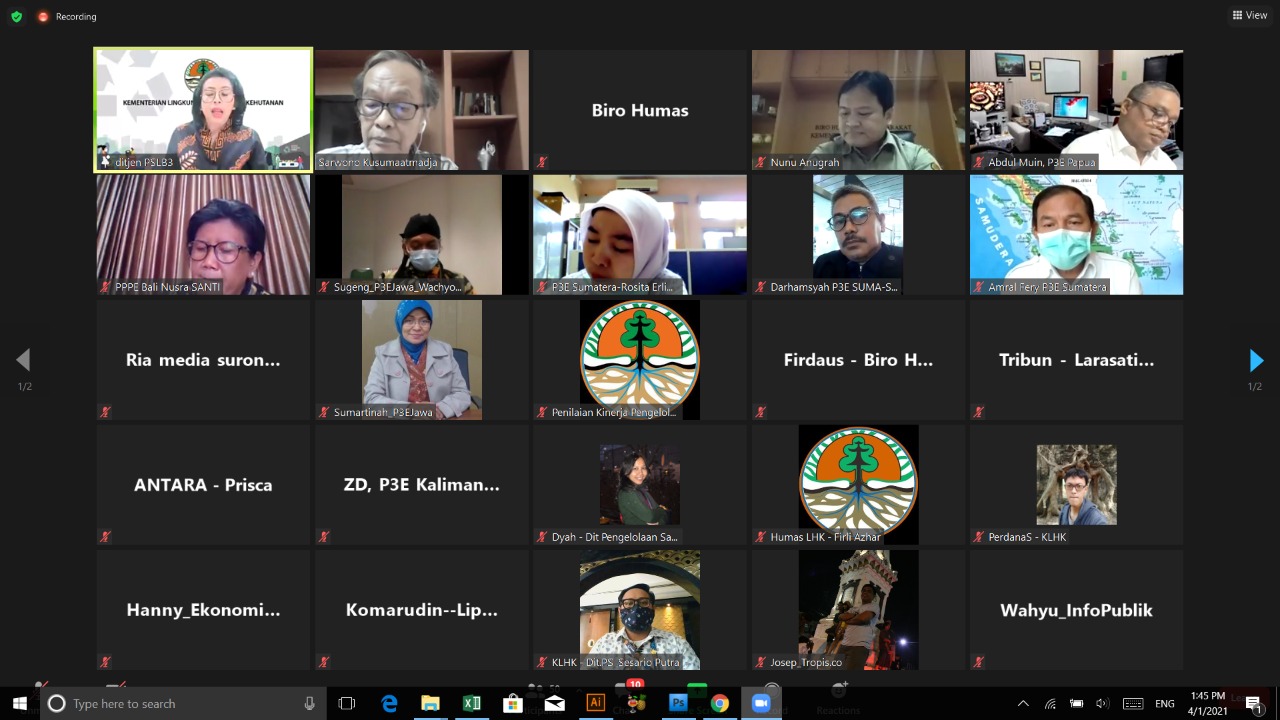Launch Adobe Illustrator from the taskbar
1280x720 pixels.
coord(595,703)
